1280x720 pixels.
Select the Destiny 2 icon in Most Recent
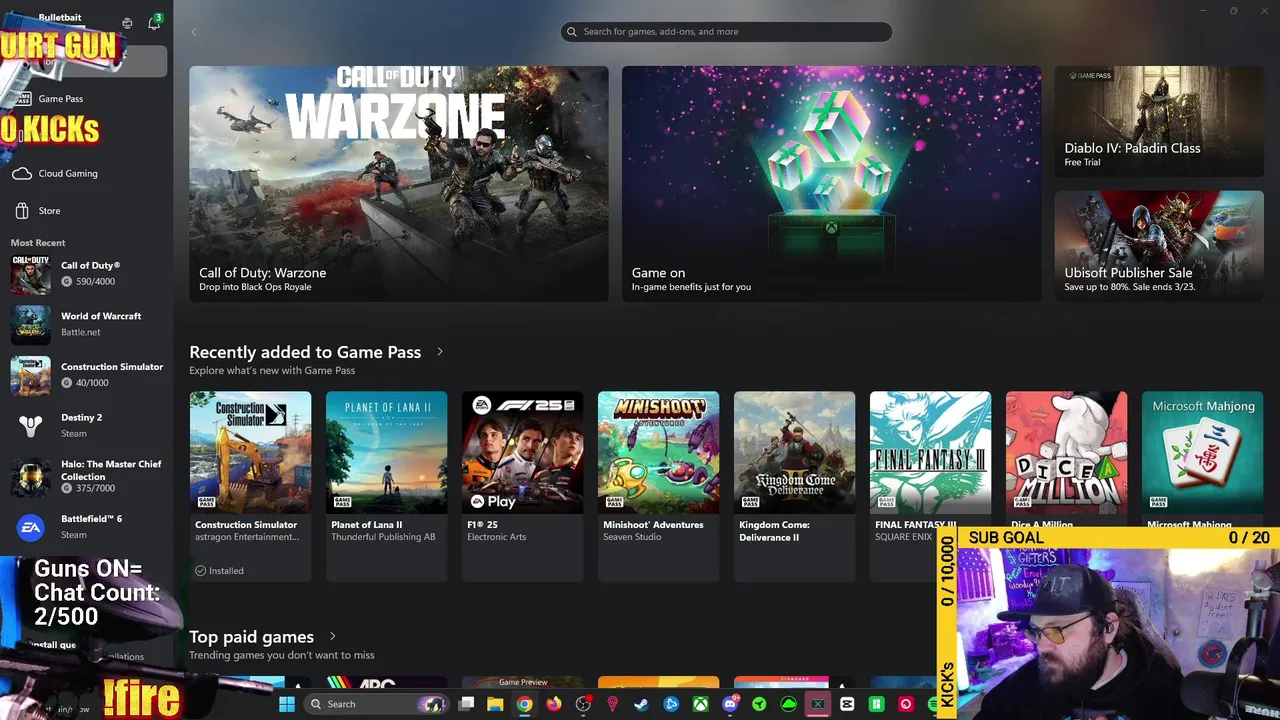click(x=30, y=426)
